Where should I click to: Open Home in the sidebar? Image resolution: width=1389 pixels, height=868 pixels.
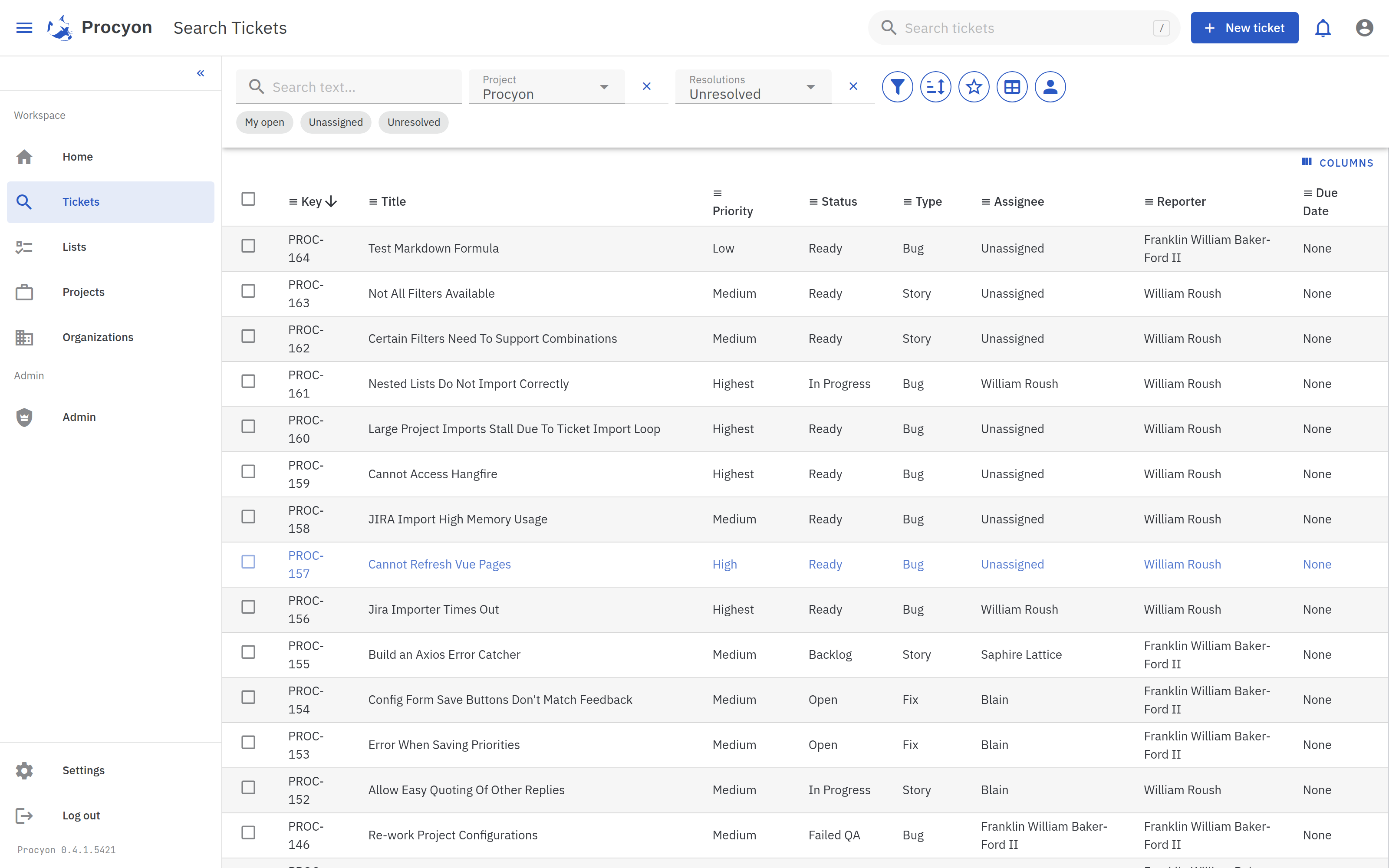pyautogui.click(x=110, y=157)
